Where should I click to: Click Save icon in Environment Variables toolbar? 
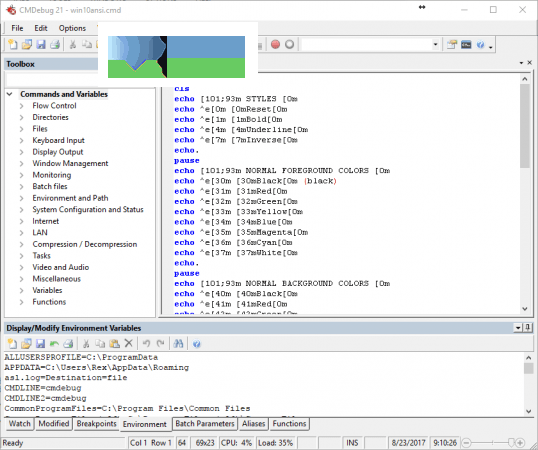coord(40,343)
